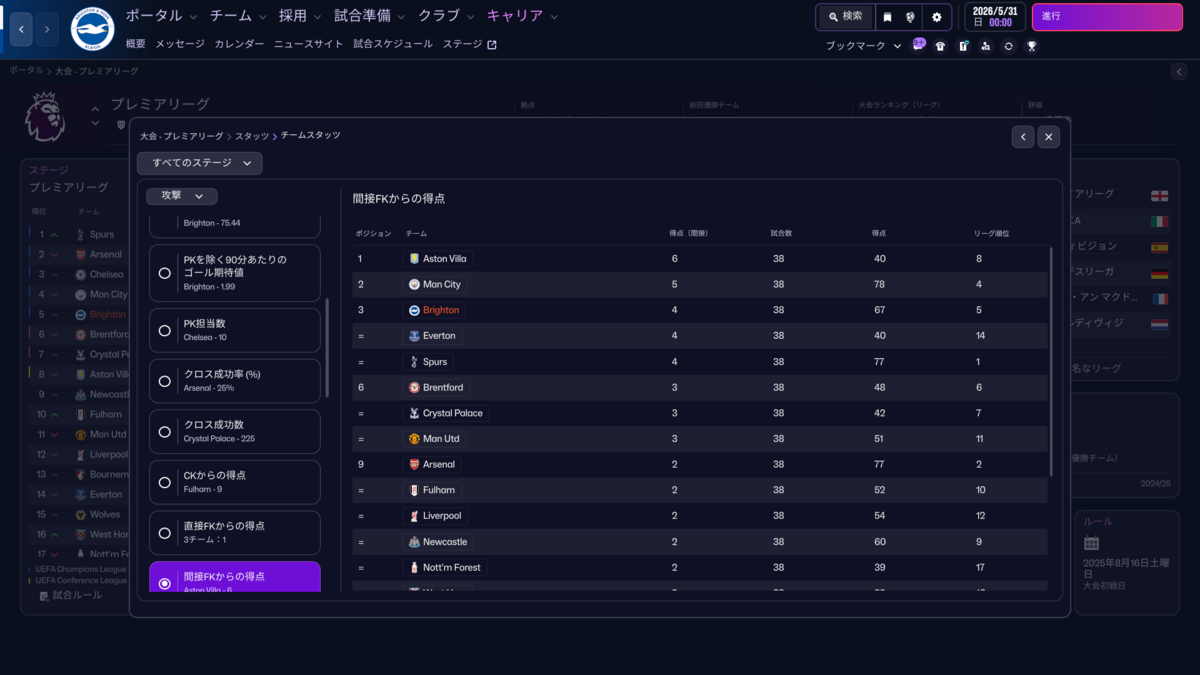Screen dimensions: 1200x675
Task: Go forward with the header right arrow
Action: (47, 30)
